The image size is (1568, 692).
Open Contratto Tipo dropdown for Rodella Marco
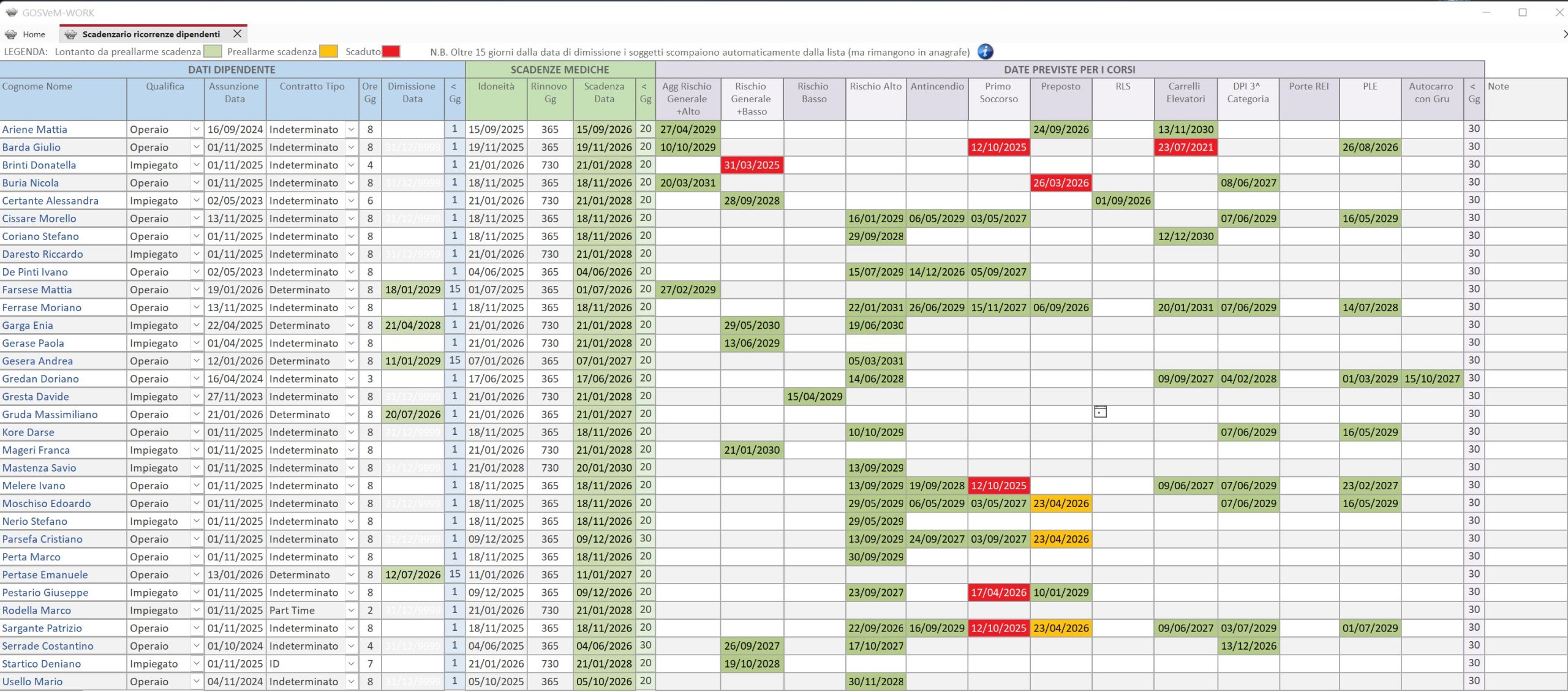point(351,610)
